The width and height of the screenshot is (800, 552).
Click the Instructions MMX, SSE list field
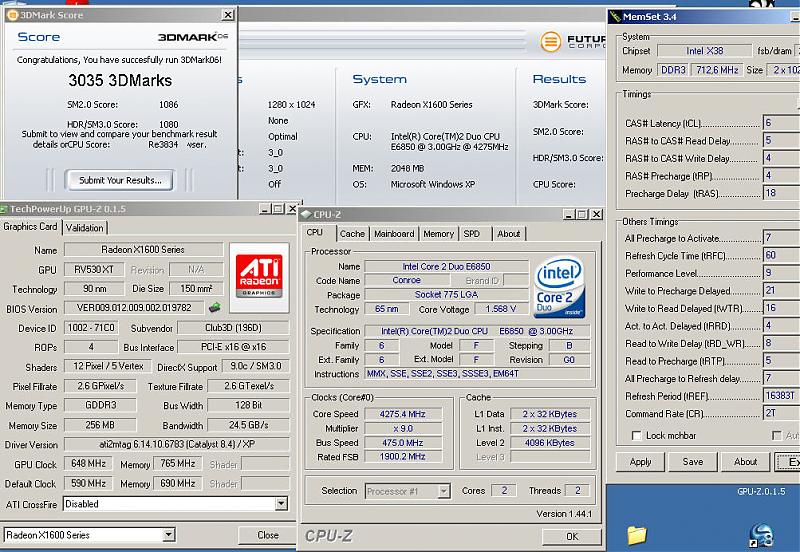pyautogui.click(x=478, y=374)
